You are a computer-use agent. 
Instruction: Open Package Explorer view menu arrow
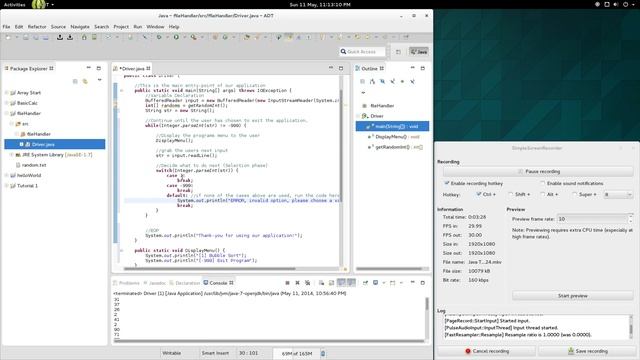pos(100,80)
